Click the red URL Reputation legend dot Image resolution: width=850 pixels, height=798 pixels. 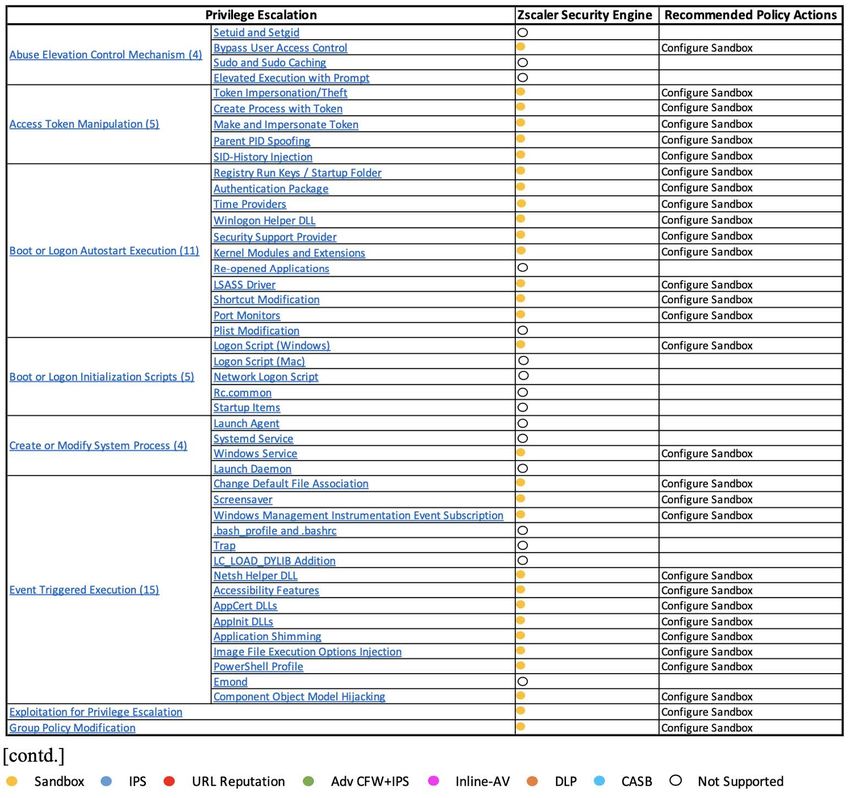pos(169,781)
